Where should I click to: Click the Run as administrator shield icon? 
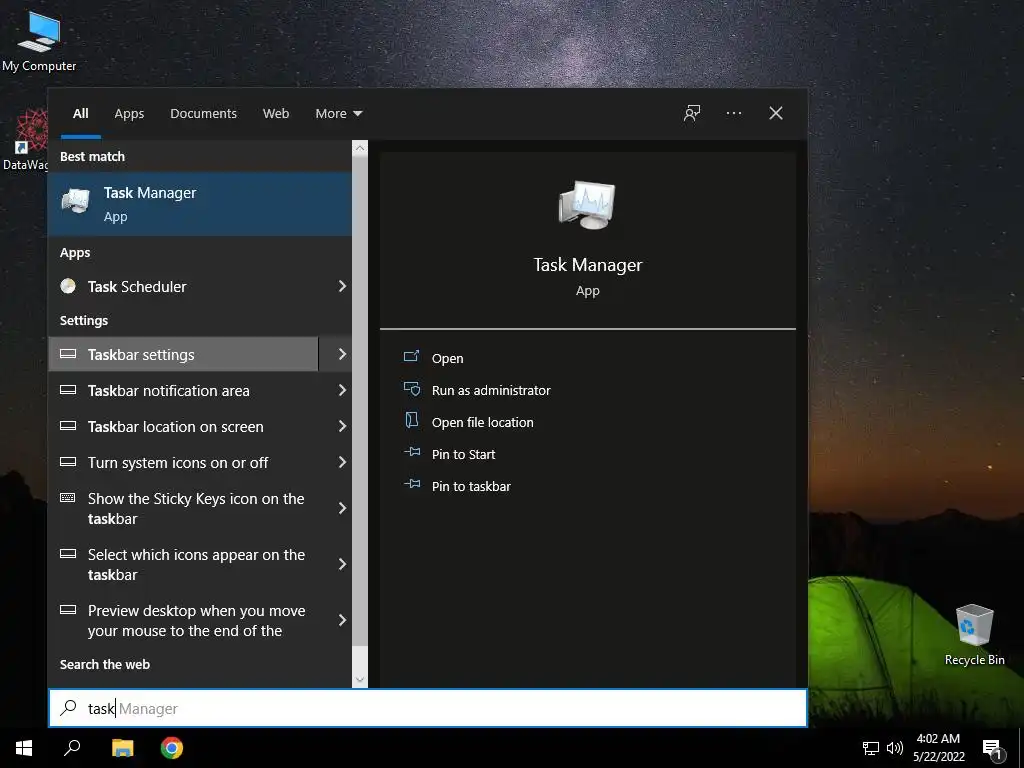click(x=411, y=389)
